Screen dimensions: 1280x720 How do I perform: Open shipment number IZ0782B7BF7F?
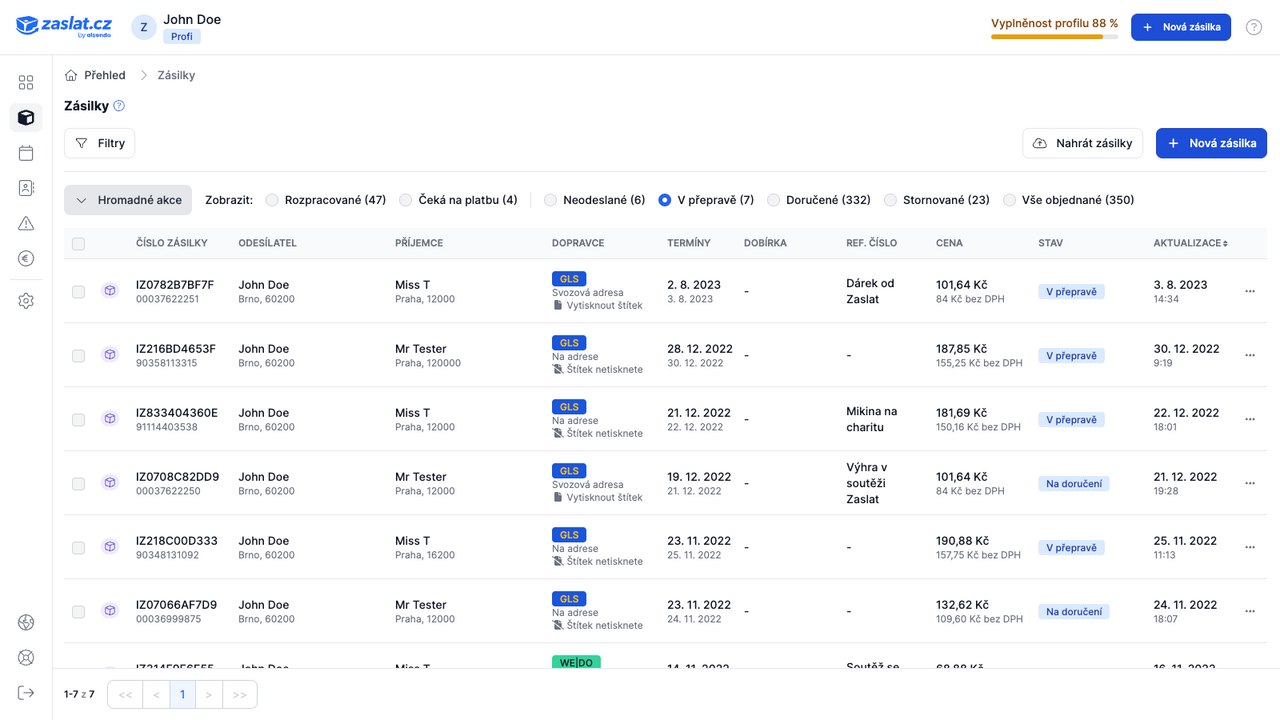tap(175, 285)
